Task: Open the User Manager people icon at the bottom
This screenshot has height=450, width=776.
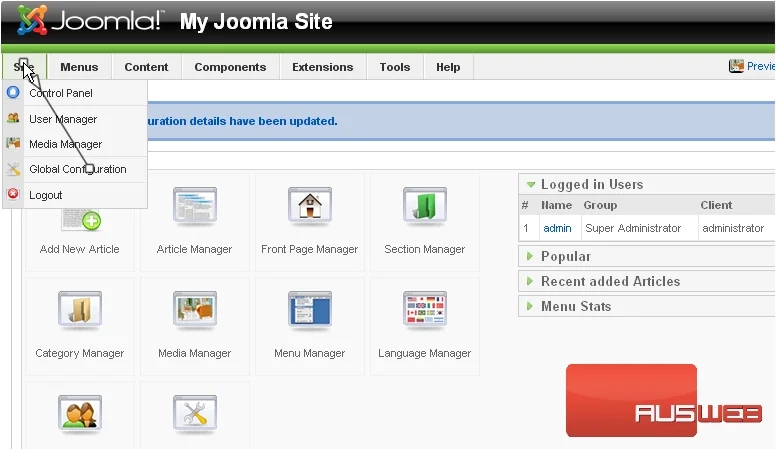Action: (80, 412)
